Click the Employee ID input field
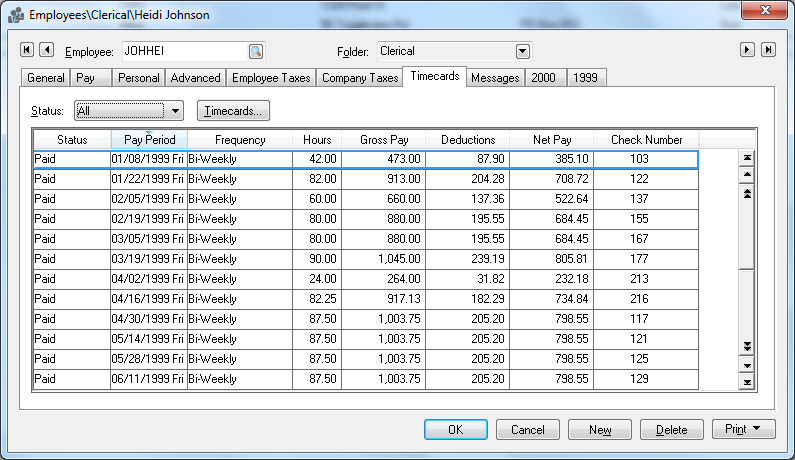Image resolution: width=795 pixels, height=460 pixels. [x=184, y=51]
